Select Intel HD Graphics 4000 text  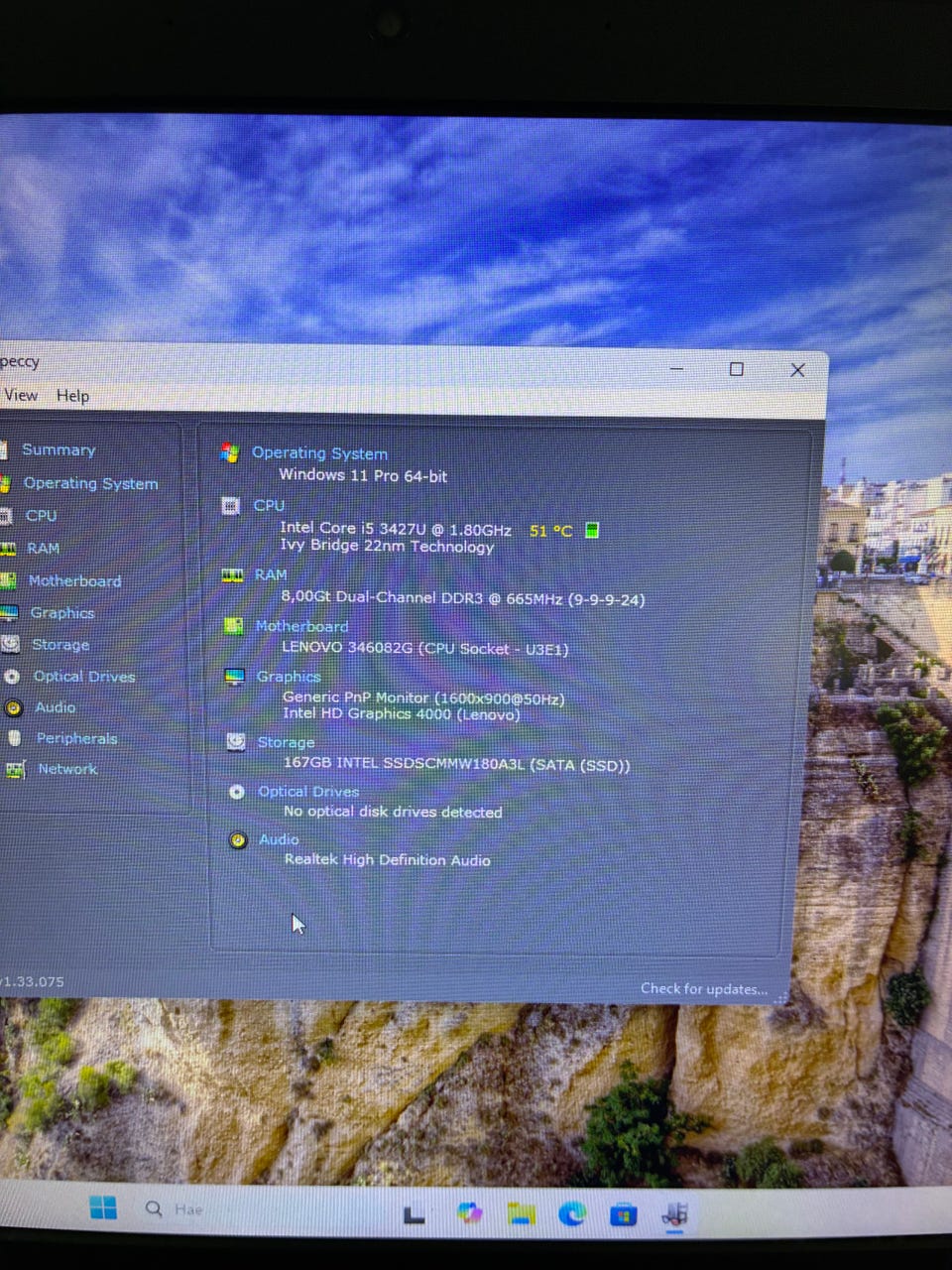(x=401, y=714)
